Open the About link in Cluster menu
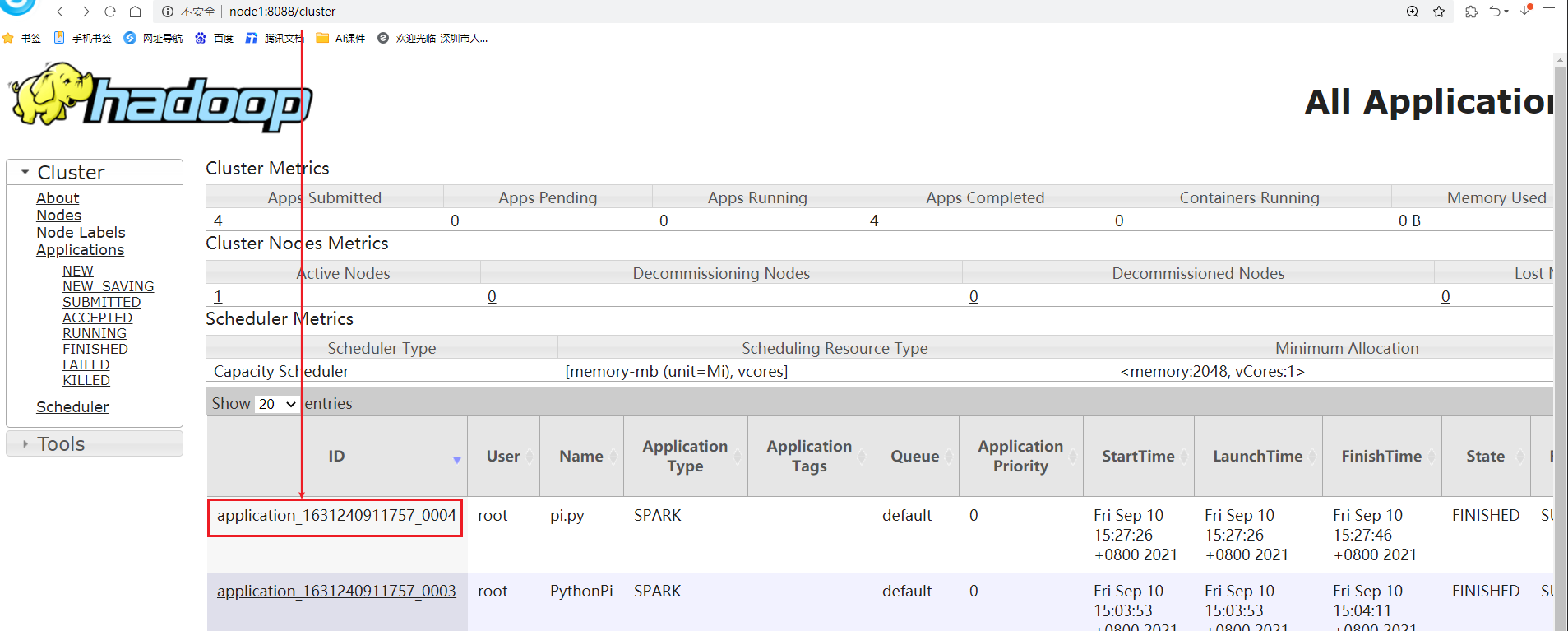1568x631 pixels. coord(58,198)
